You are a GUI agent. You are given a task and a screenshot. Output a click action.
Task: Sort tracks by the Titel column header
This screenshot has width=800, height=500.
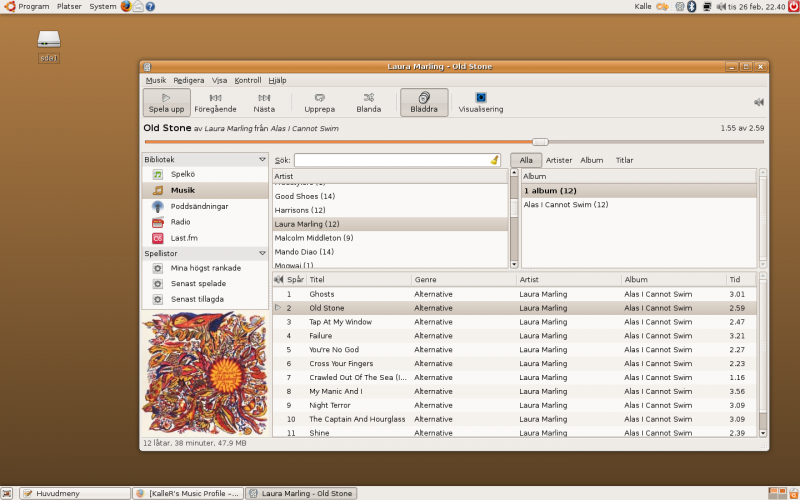317,280
